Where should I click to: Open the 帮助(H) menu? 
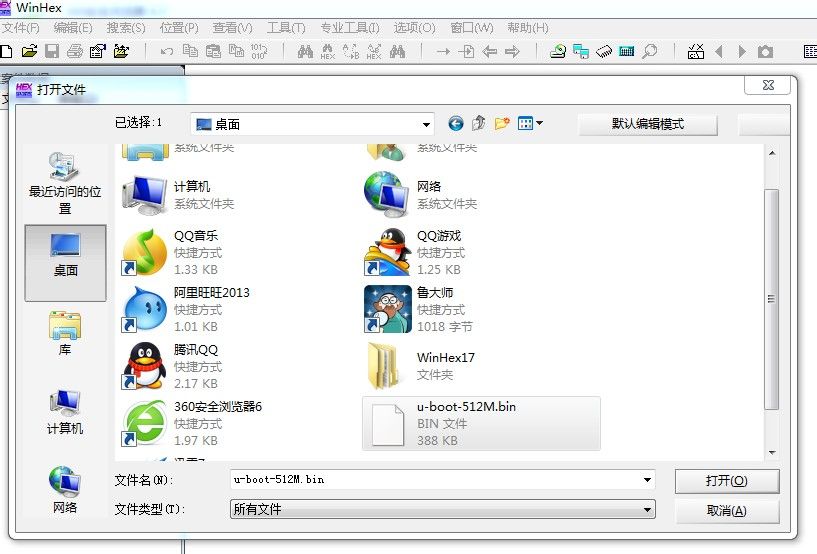pos(528,28)
